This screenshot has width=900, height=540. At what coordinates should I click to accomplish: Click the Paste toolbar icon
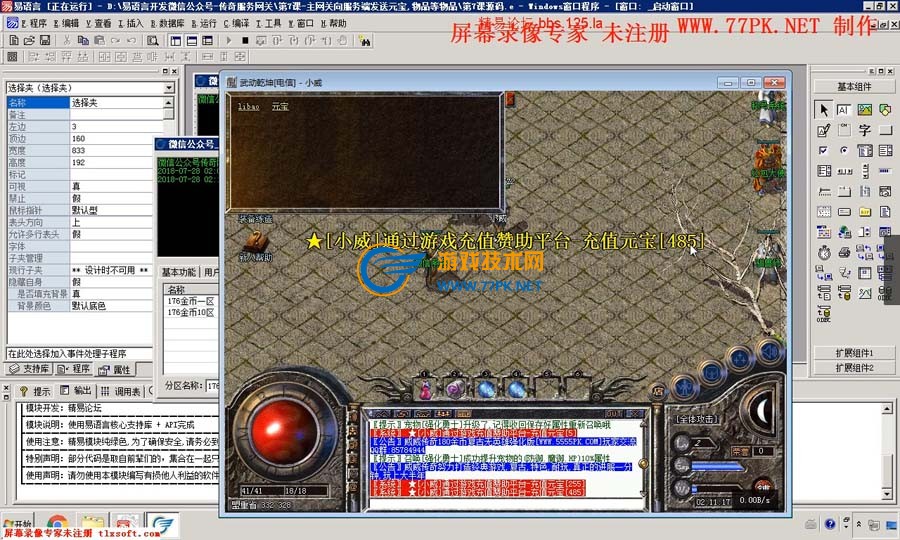[99, 40]
